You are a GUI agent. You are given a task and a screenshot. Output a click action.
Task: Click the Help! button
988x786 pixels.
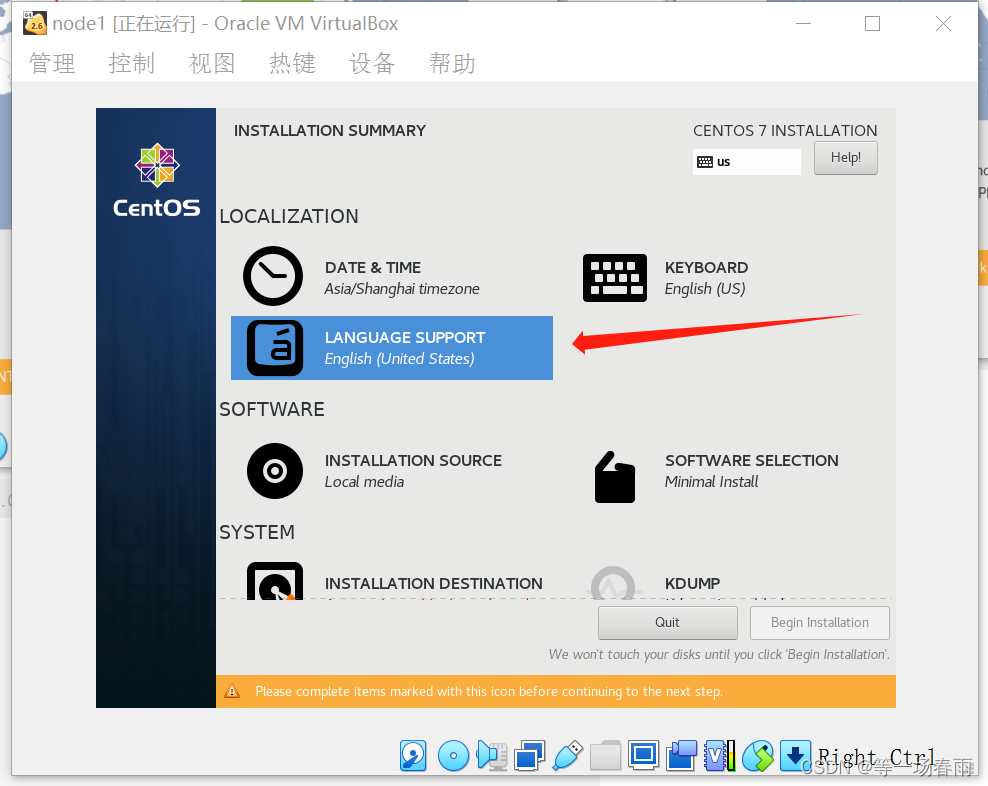(846, 158)
